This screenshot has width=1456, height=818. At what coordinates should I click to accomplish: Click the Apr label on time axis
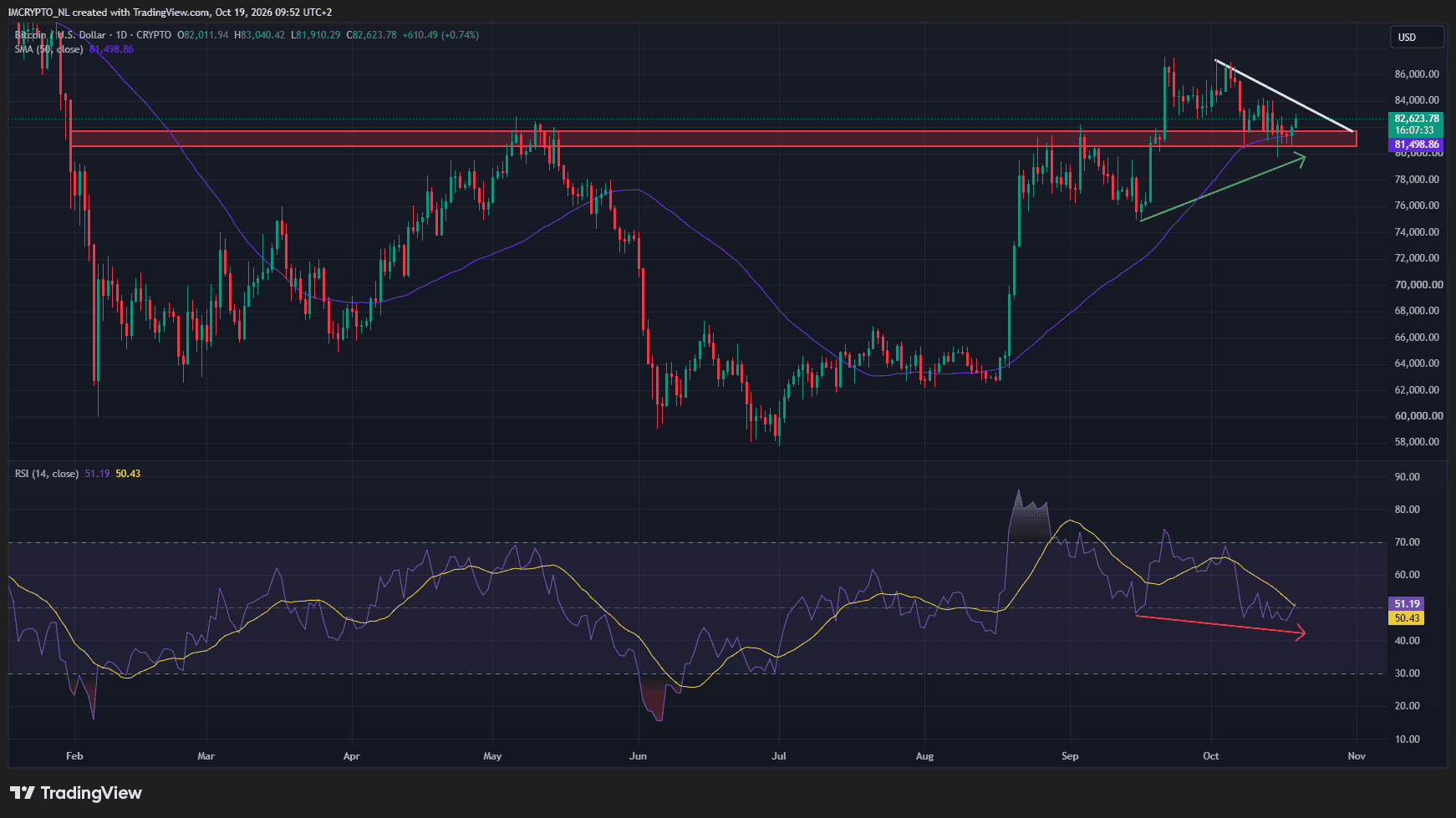[x=351, y=756]
